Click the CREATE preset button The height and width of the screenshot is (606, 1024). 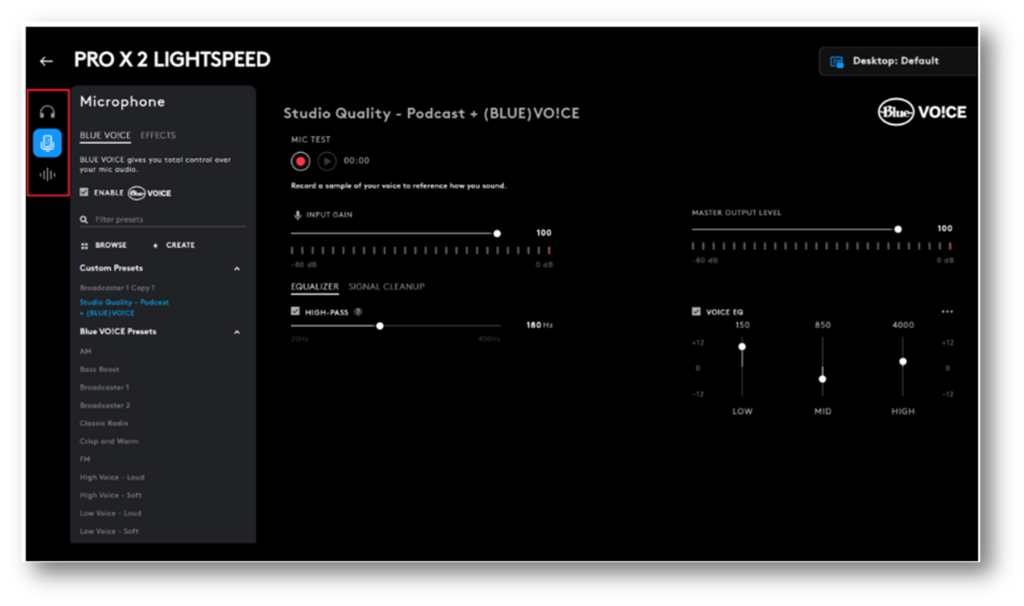[174, 246]
